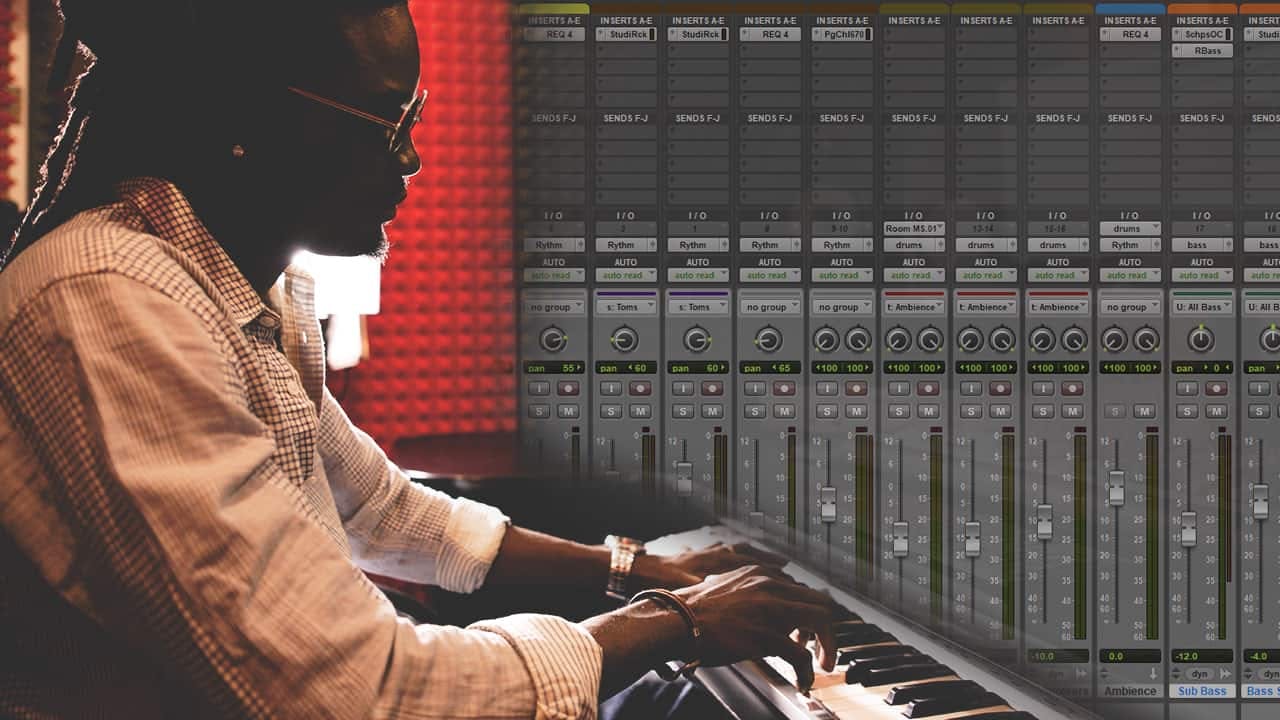Open drums input selector on Ambience track
The image size is (1280, 720).
1130,229
